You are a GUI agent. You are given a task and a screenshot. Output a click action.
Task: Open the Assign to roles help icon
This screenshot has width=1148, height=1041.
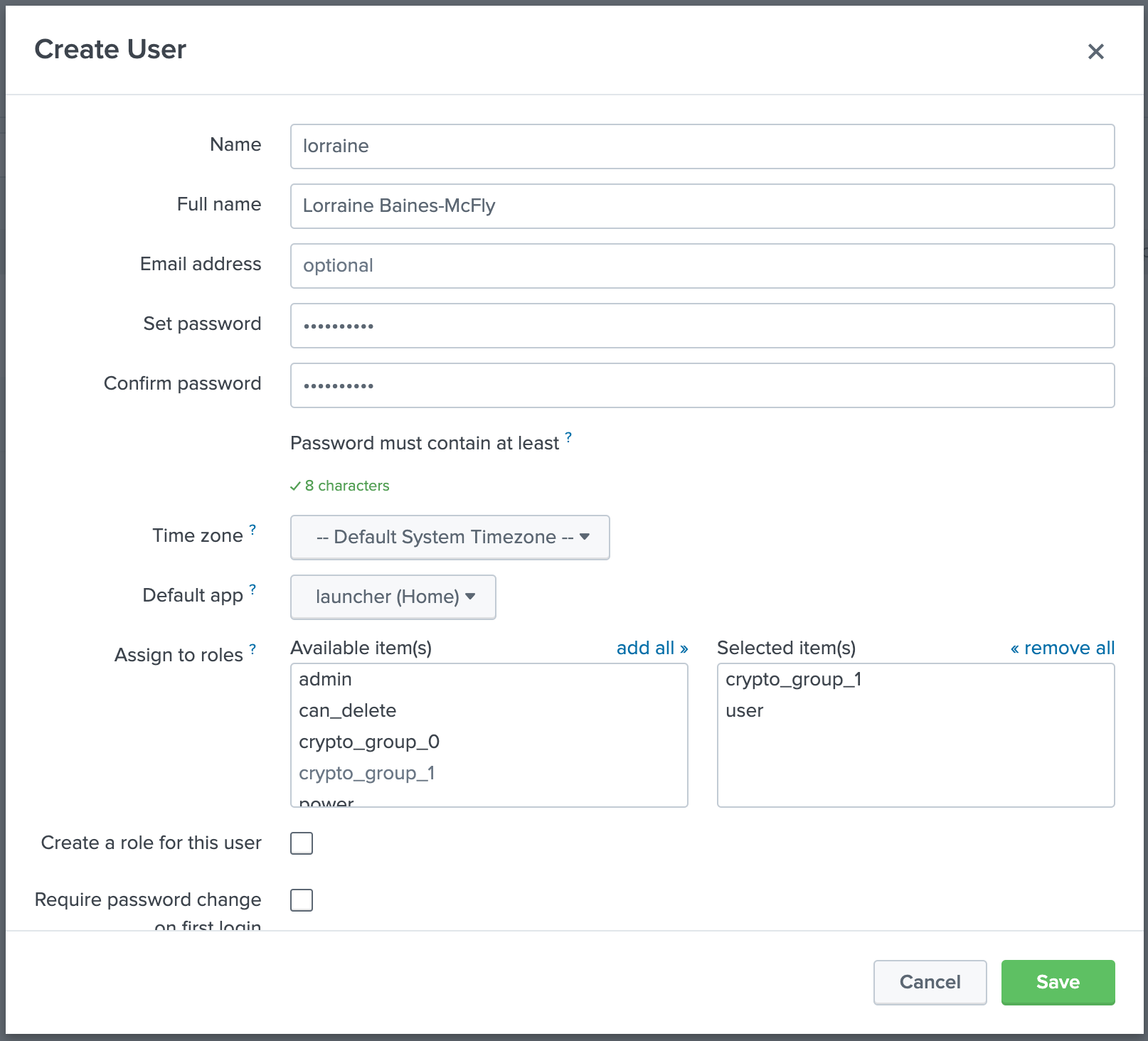click(x=253, y=649)
